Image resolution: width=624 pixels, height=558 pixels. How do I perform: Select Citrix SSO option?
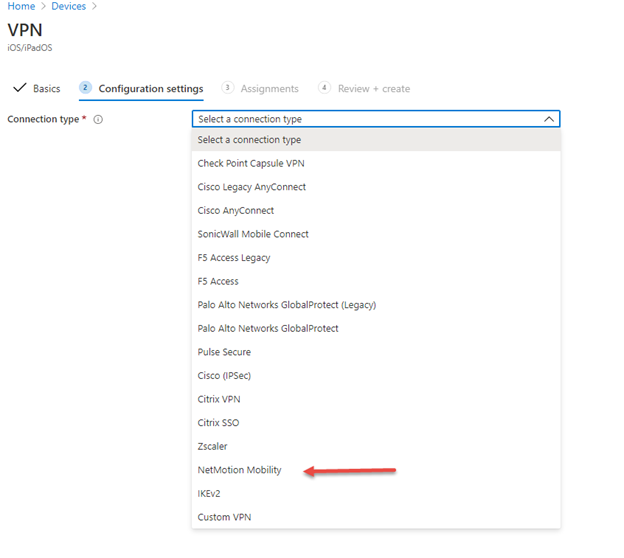[218, 423]
